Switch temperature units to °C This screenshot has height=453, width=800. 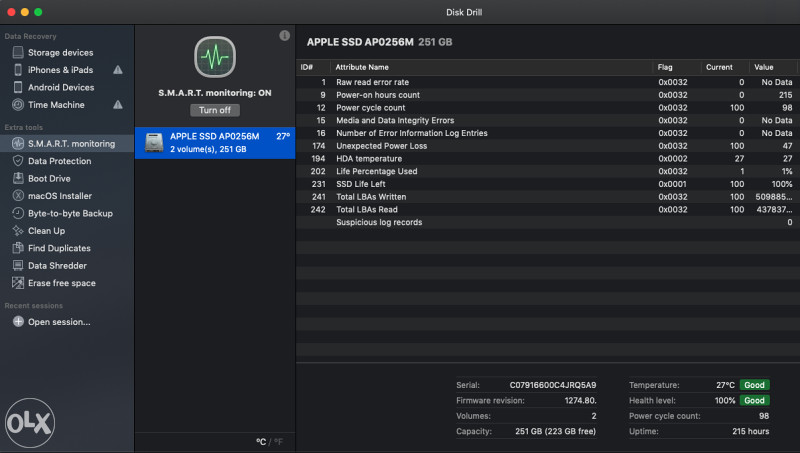point(261,442)
